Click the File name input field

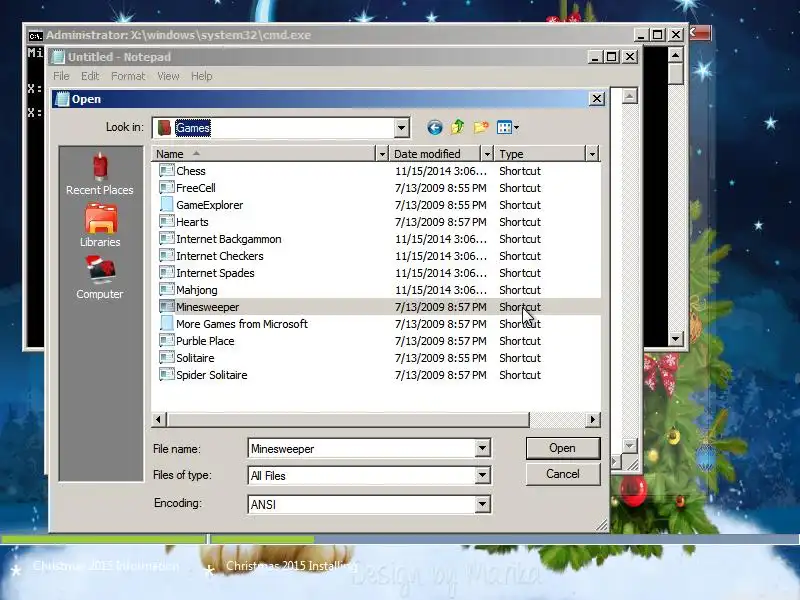[x=362, y=448]
